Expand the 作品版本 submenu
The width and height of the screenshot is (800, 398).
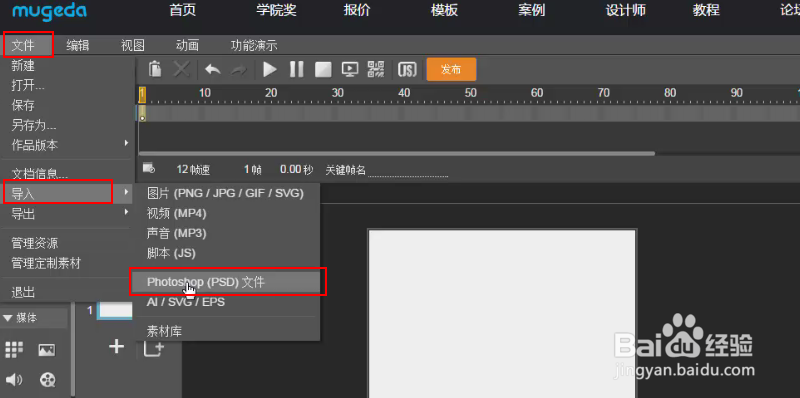click(67, 145)
